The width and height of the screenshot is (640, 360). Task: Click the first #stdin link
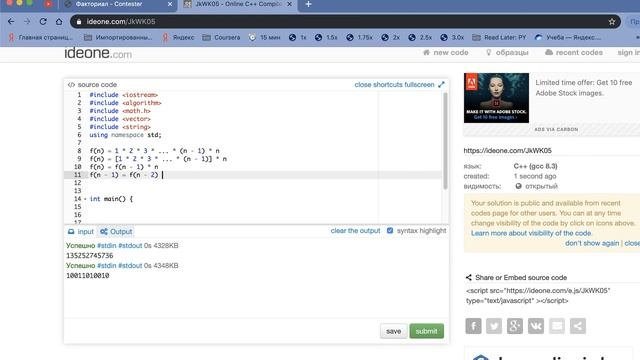[107, 246]
